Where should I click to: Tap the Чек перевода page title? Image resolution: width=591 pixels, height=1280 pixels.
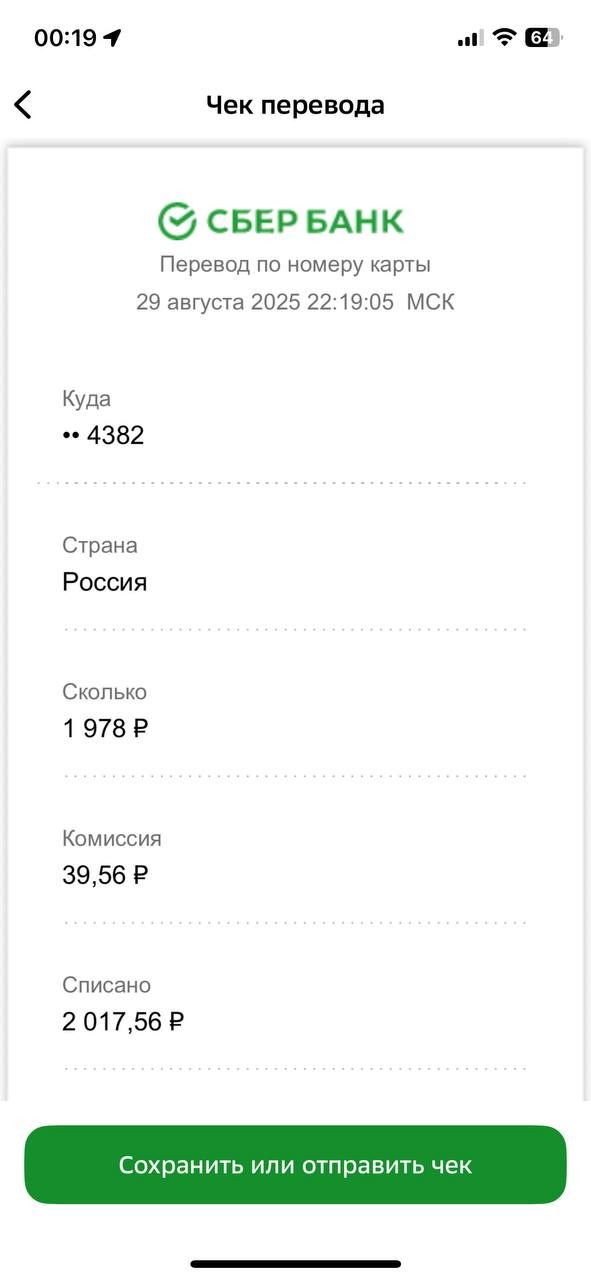point(295,105)
